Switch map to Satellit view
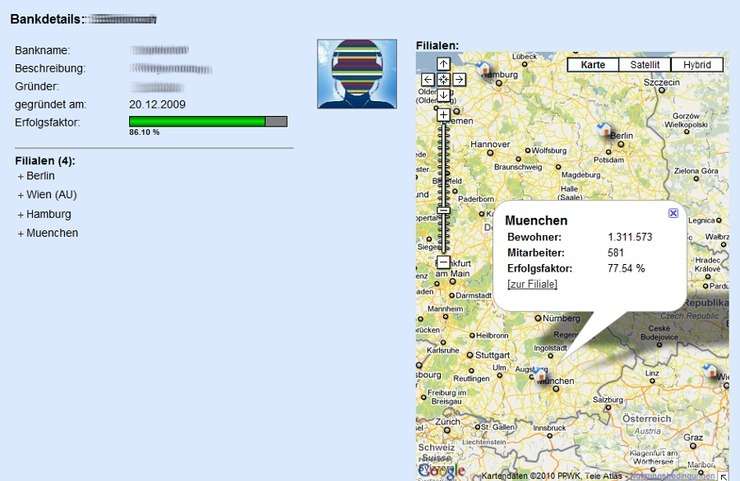Screen dimensions: 740x481 645,65
